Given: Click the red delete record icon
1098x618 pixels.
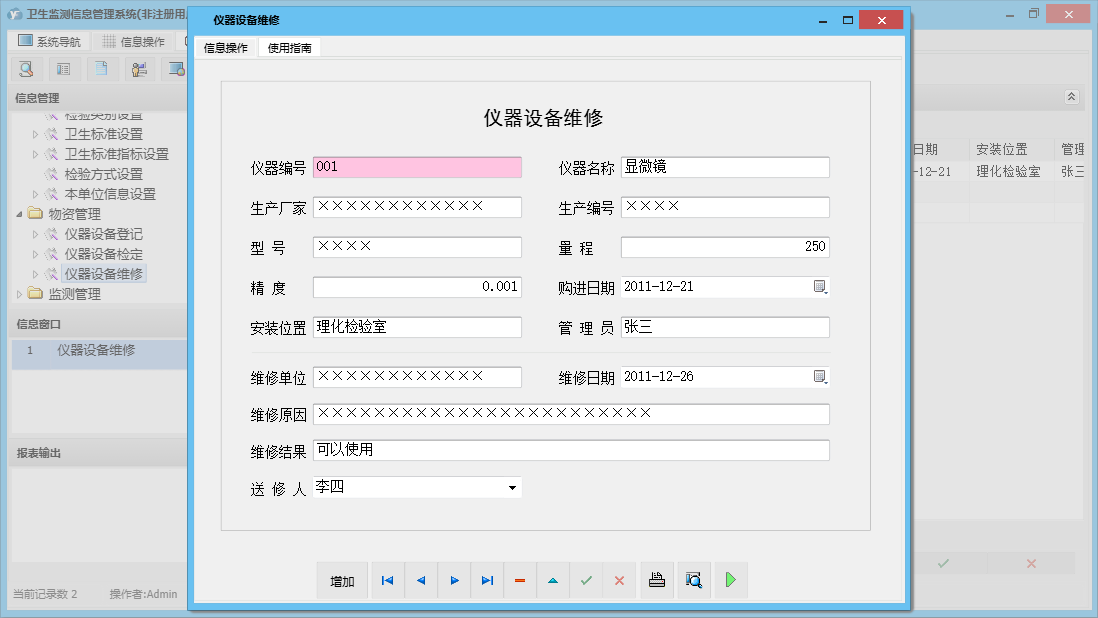Looking at the screenshot, I should pos(519,580).
